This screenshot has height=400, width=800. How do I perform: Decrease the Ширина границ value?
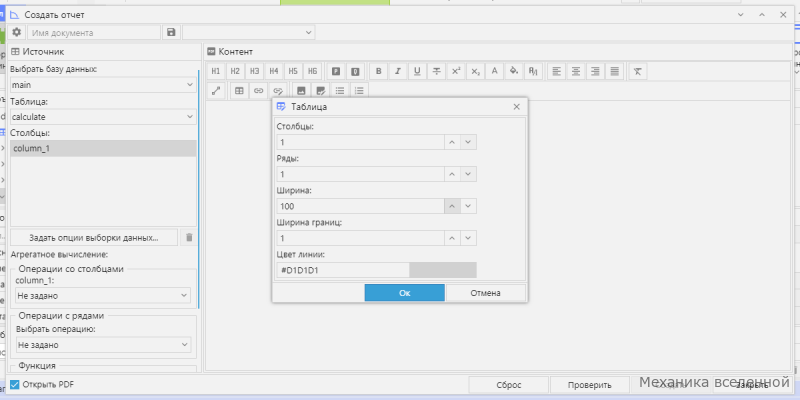468,238
